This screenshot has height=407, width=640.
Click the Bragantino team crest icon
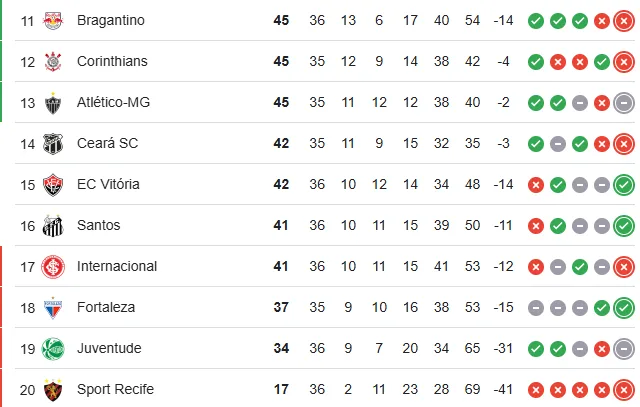[53, 20]
